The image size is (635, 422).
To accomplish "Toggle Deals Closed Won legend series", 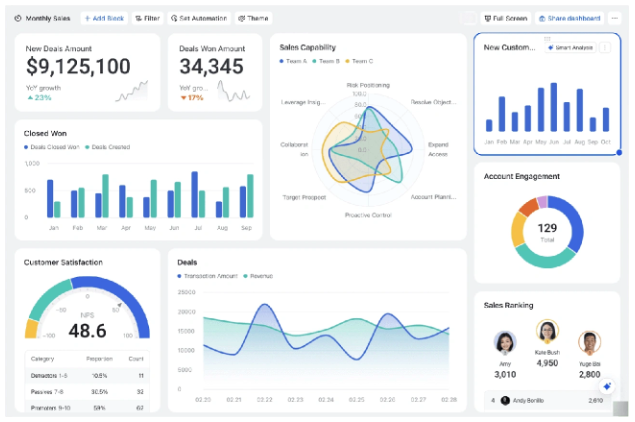I will tap(52, 147).
